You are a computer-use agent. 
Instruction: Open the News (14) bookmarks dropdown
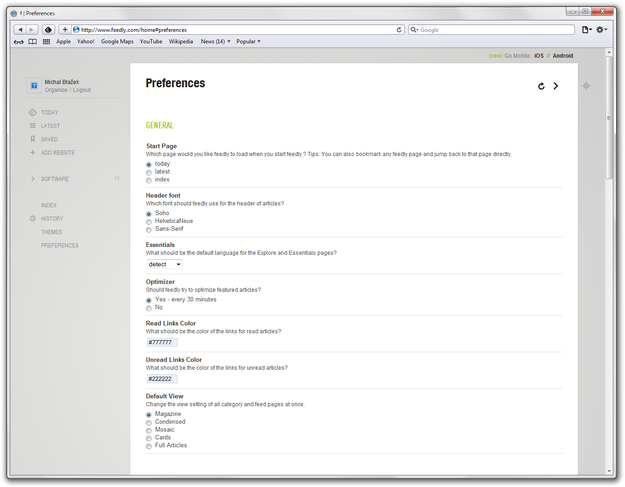(x=215, y=41)
